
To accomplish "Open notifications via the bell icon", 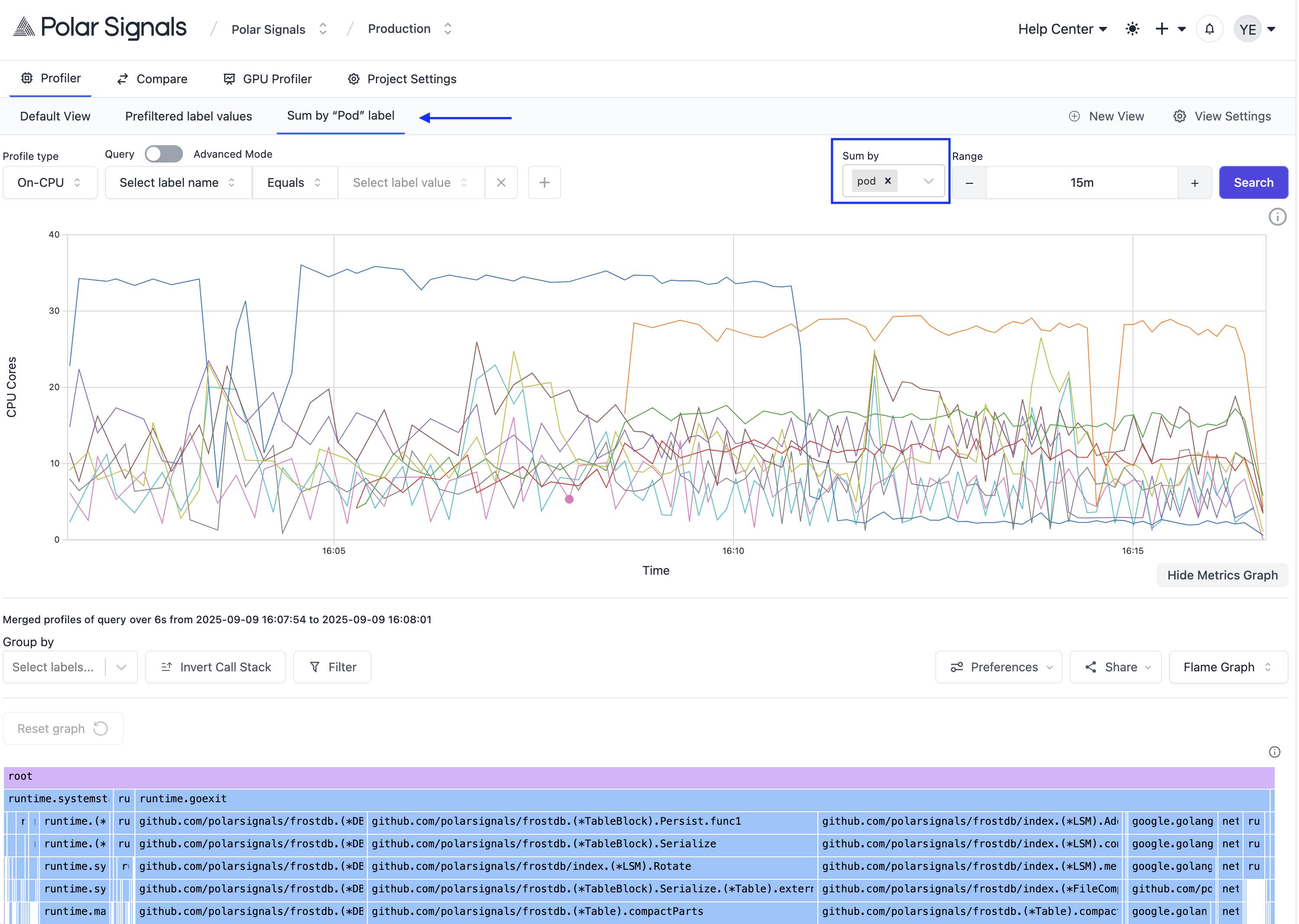I will (1210, 29).
